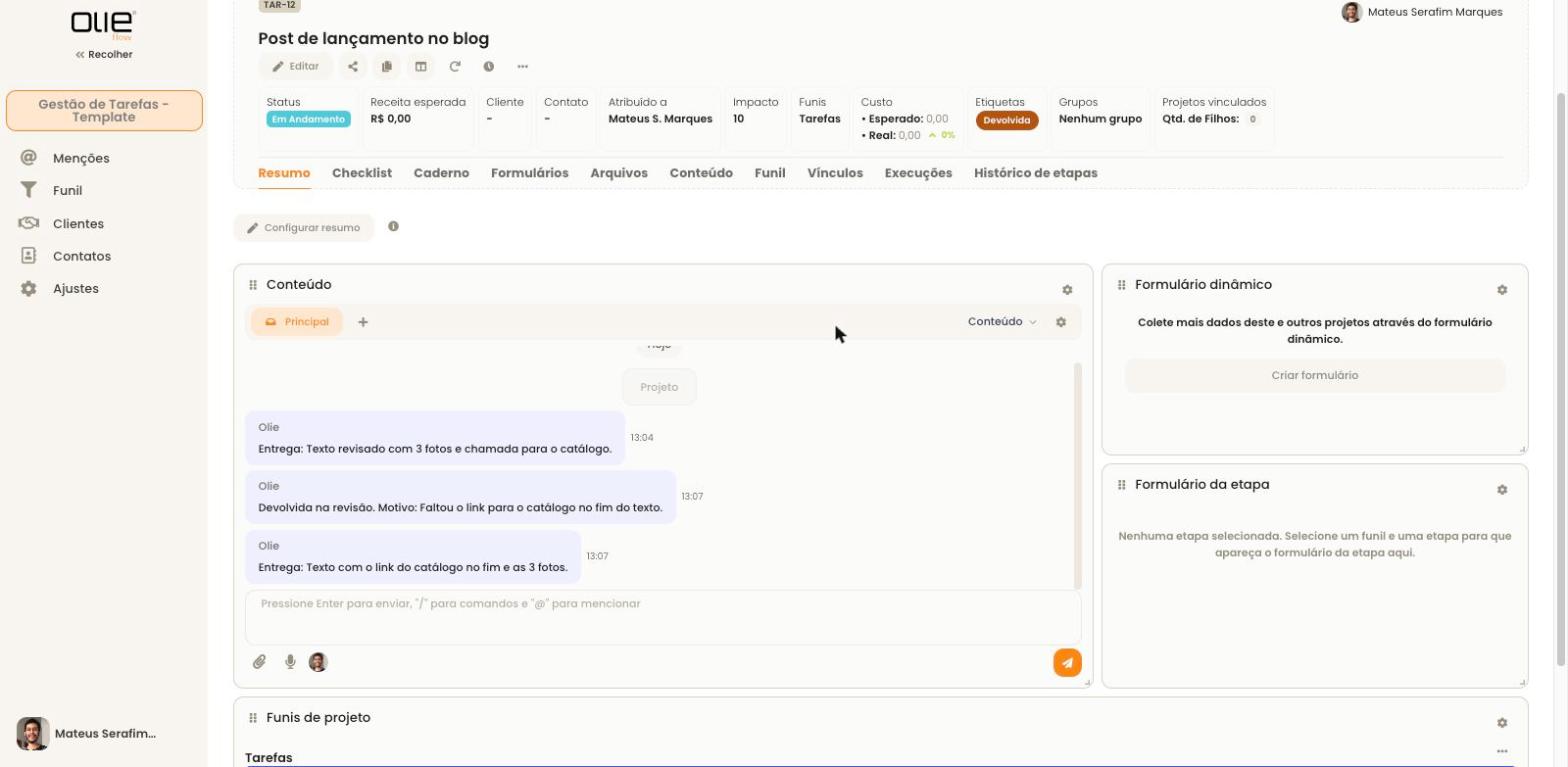This screenshot has width=1568, height=767.
Task: Add a new channel with the plus icon
Action: coord(363,322)
